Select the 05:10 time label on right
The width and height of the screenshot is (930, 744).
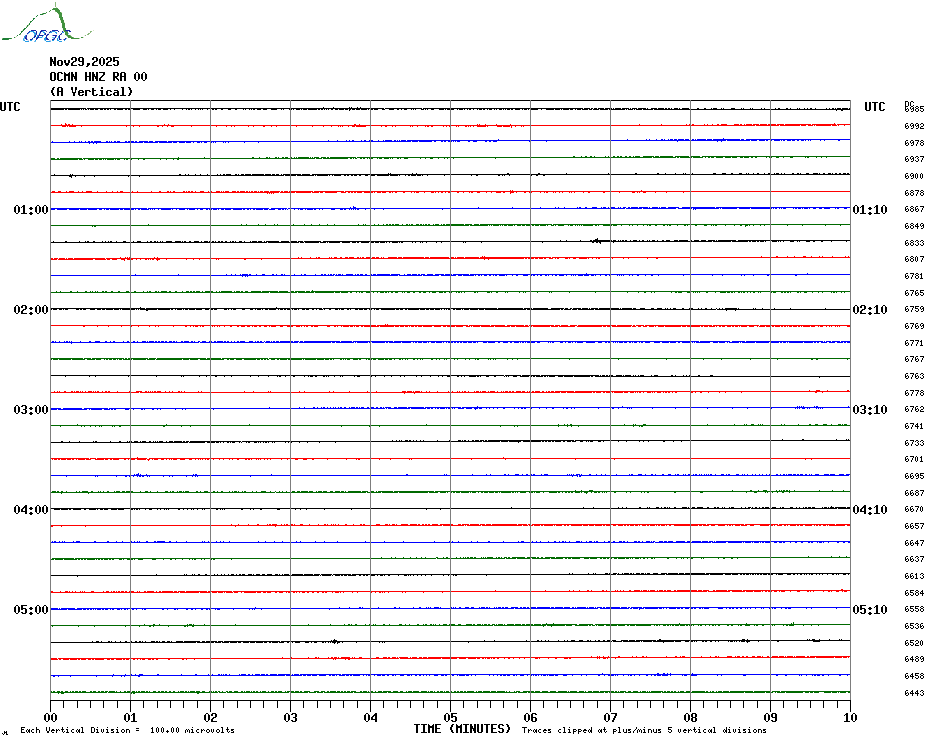pyautogui.click(x=869, y=610)
